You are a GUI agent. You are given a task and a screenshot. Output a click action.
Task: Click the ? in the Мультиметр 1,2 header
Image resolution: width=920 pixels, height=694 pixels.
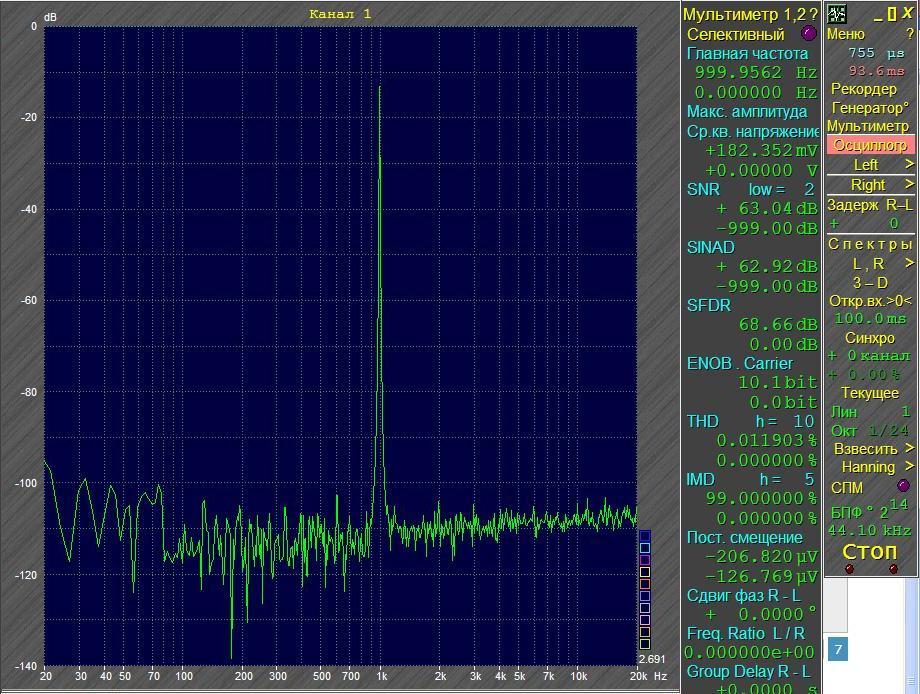pos(813,15)
